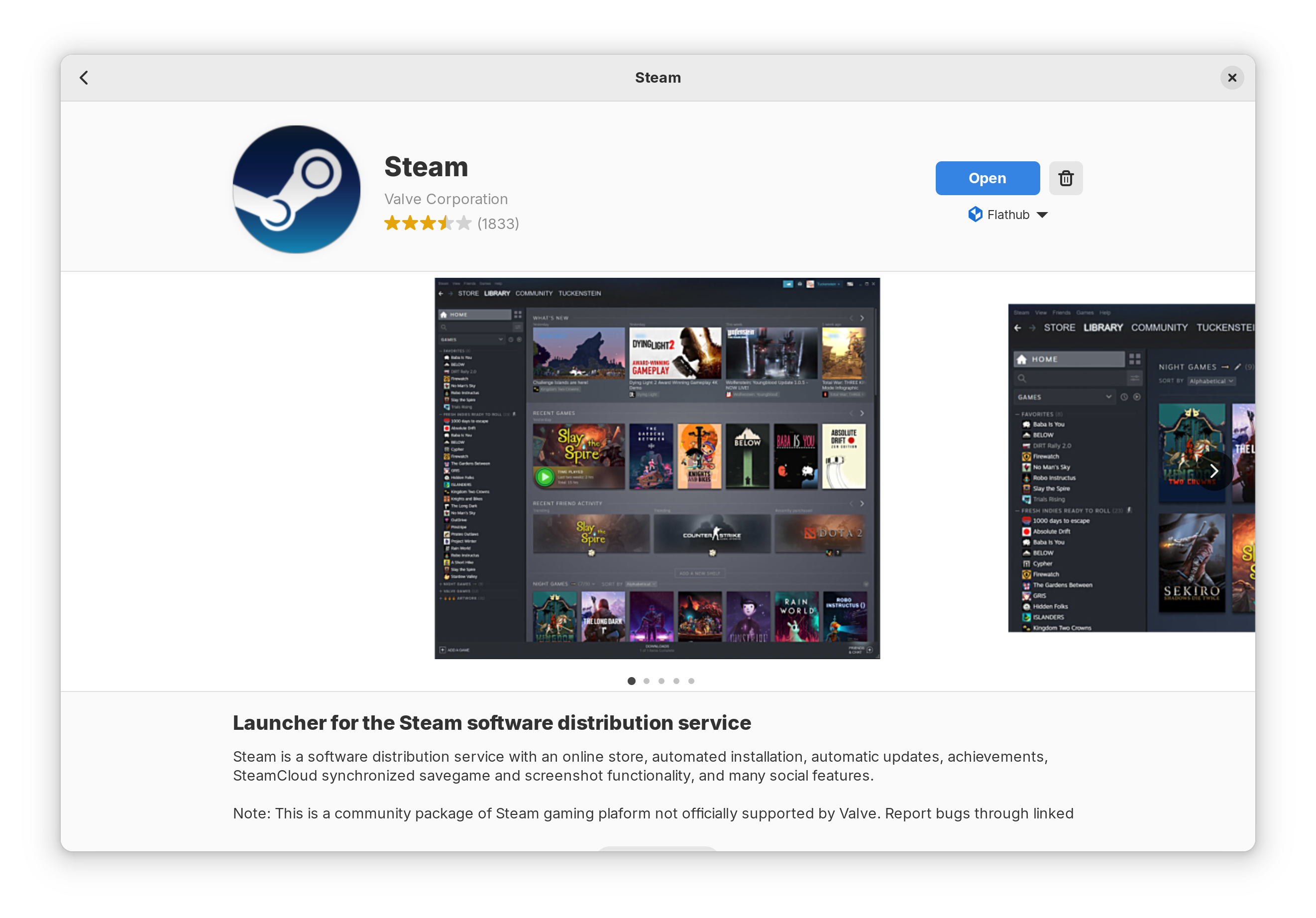Select the fourth carousel page dot

point(676,681)
